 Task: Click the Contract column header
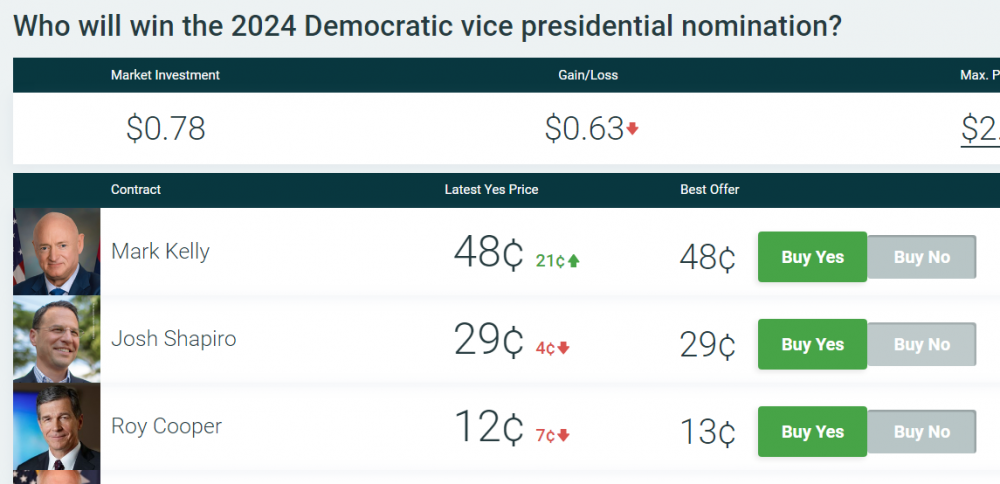pyautogui.click(x=136, y=189)
